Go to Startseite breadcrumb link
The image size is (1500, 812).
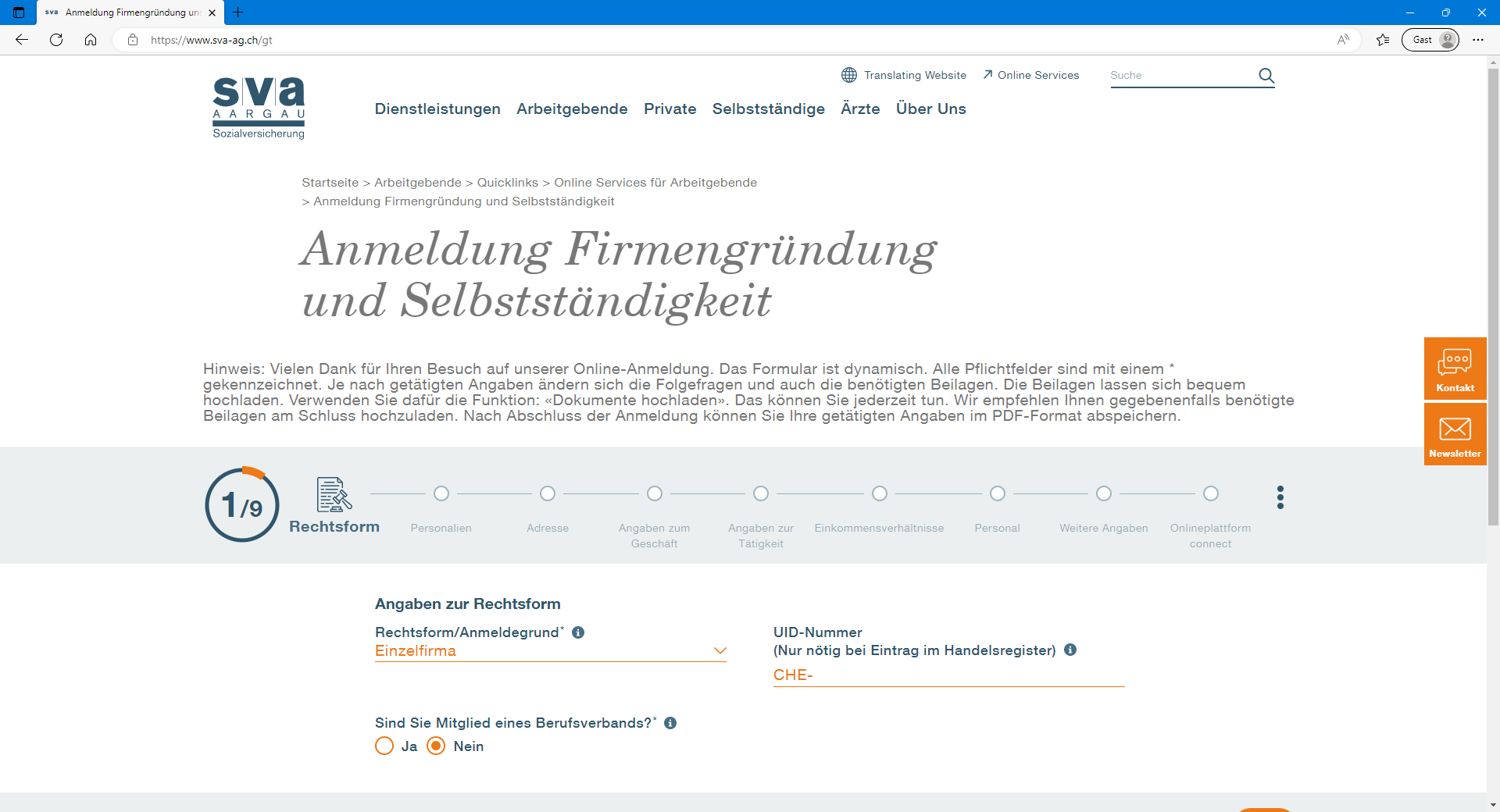(x=330, y=183)
